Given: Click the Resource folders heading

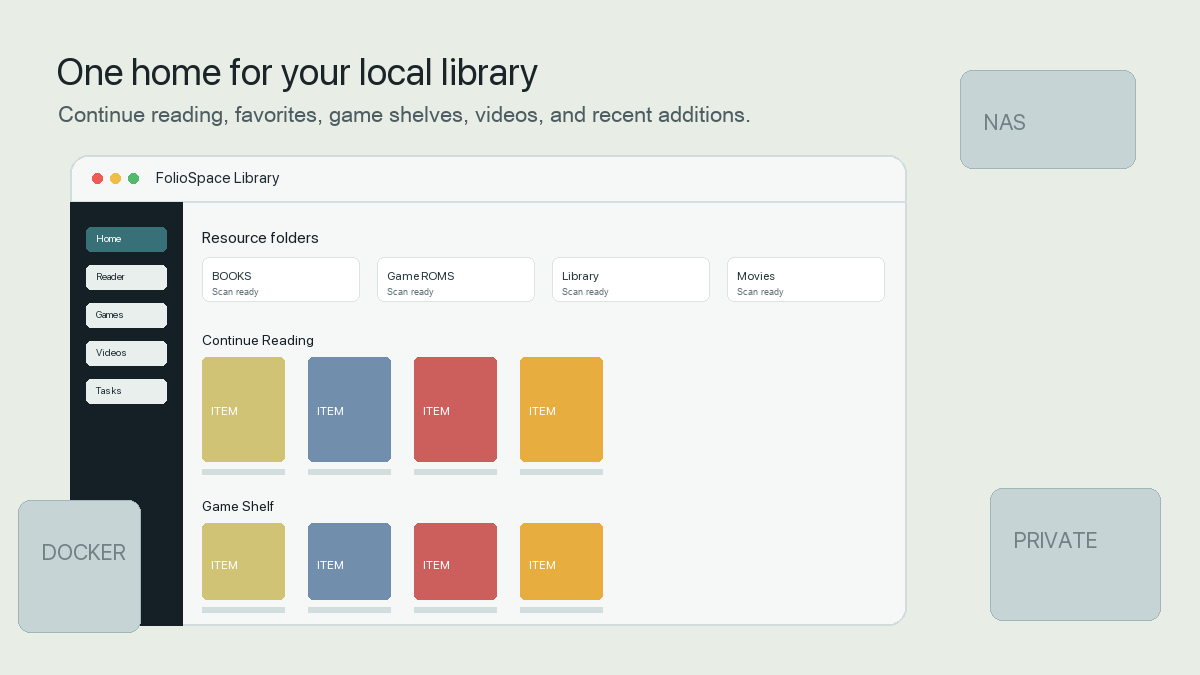Looking at the screenshot, I should [x=260, y=238].
